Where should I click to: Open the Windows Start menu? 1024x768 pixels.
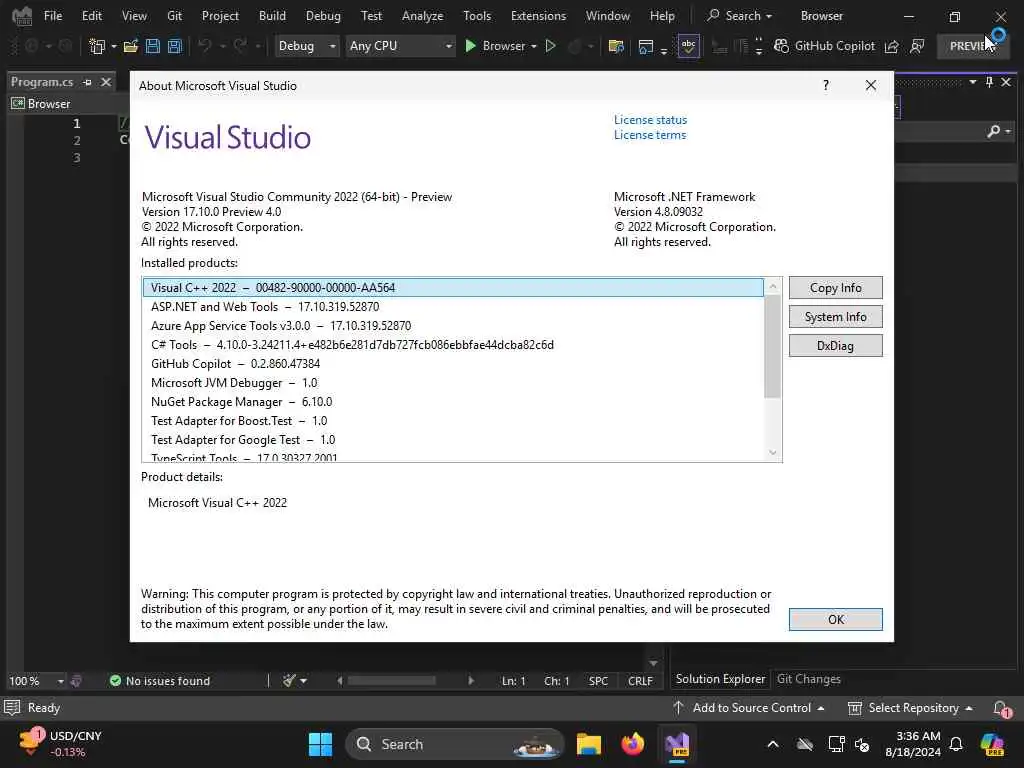click(x=320, y=744)
